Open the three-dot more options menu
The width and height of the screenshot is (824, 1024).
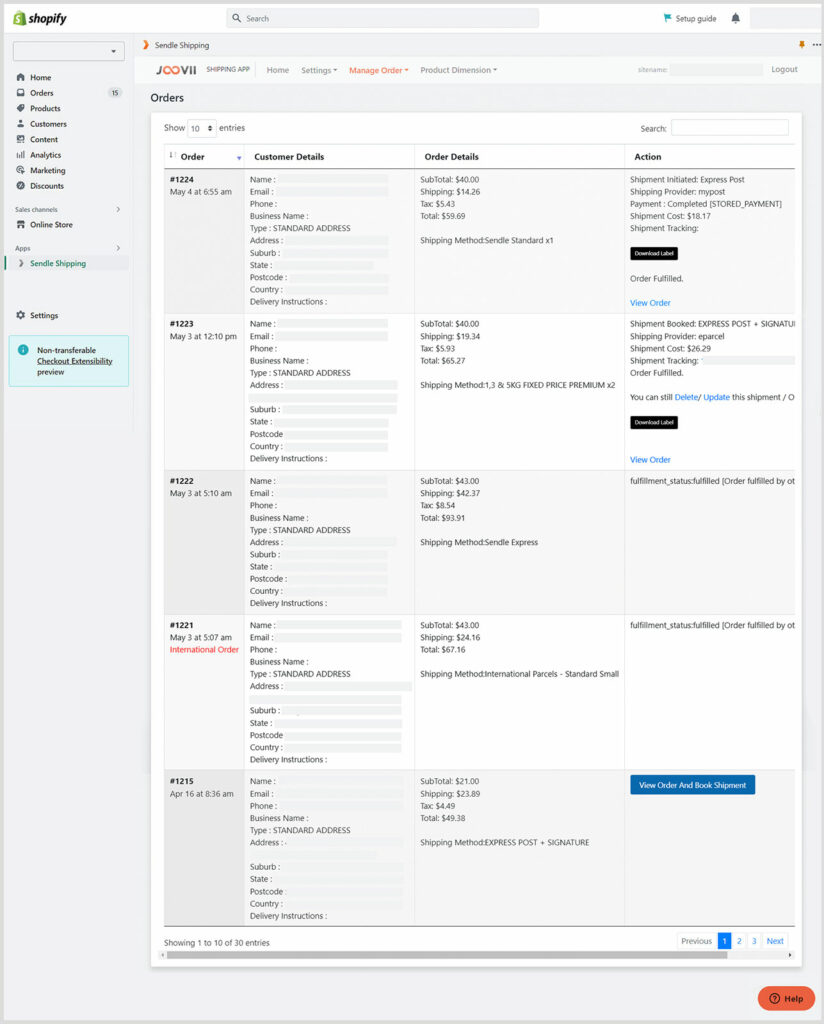pos(817,44)
